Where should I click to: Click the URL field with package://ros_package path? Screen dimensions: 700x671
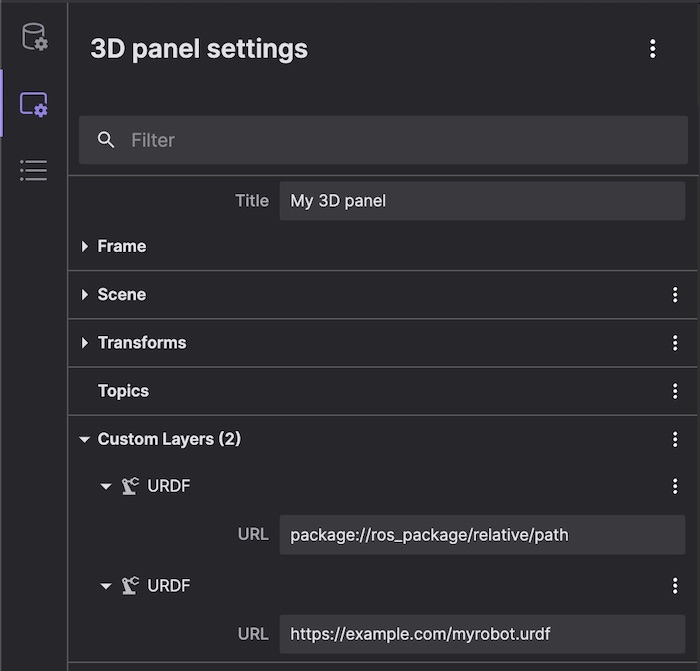pos(482,535)
